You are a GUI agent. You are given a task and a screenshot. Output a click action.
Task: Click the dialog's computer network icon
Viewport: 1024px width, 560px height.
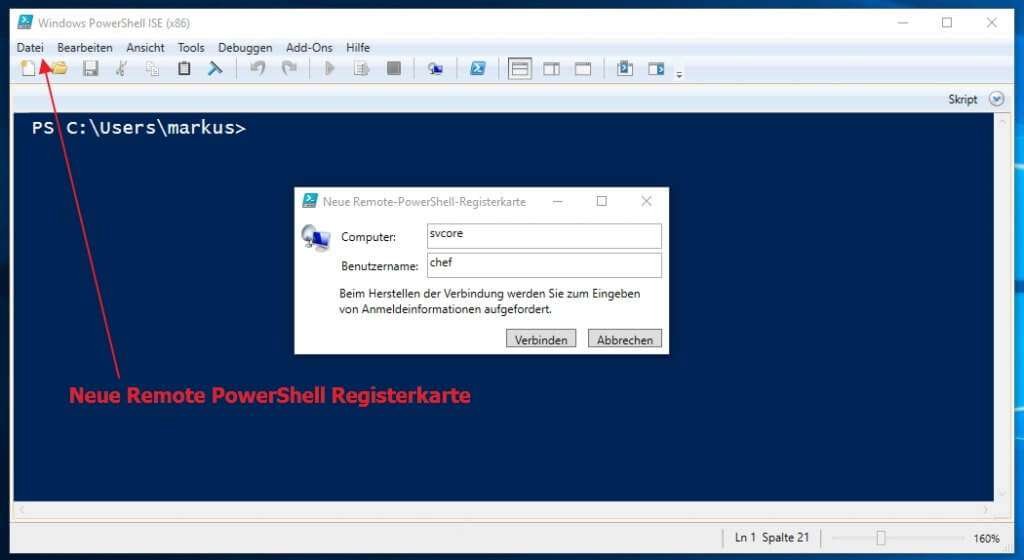(315, 238)
